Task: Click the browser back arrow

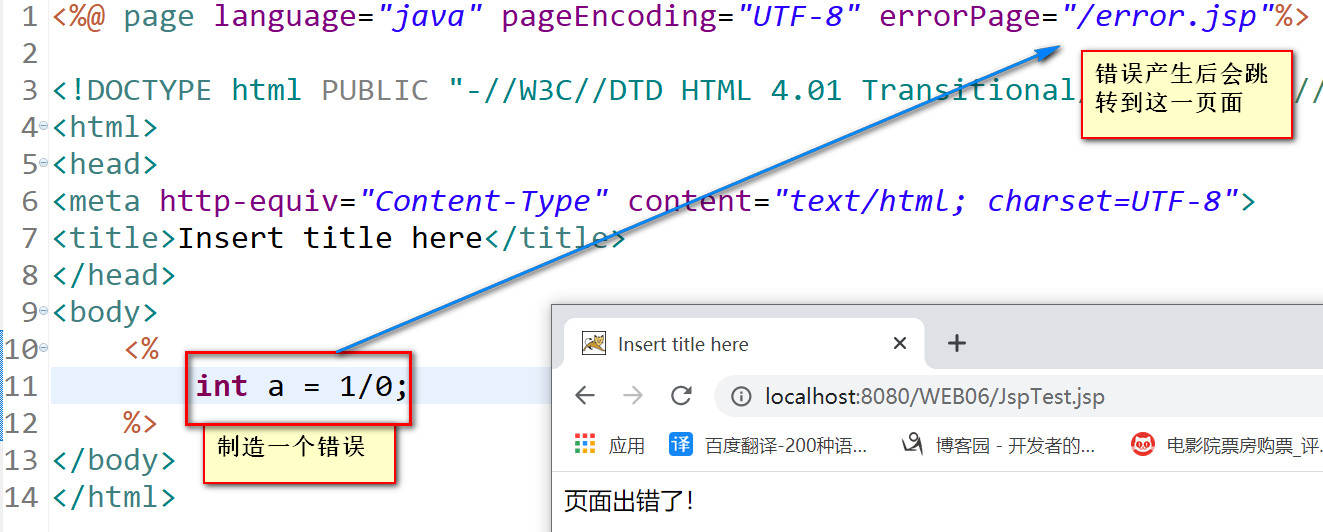Action: (585, 396)
